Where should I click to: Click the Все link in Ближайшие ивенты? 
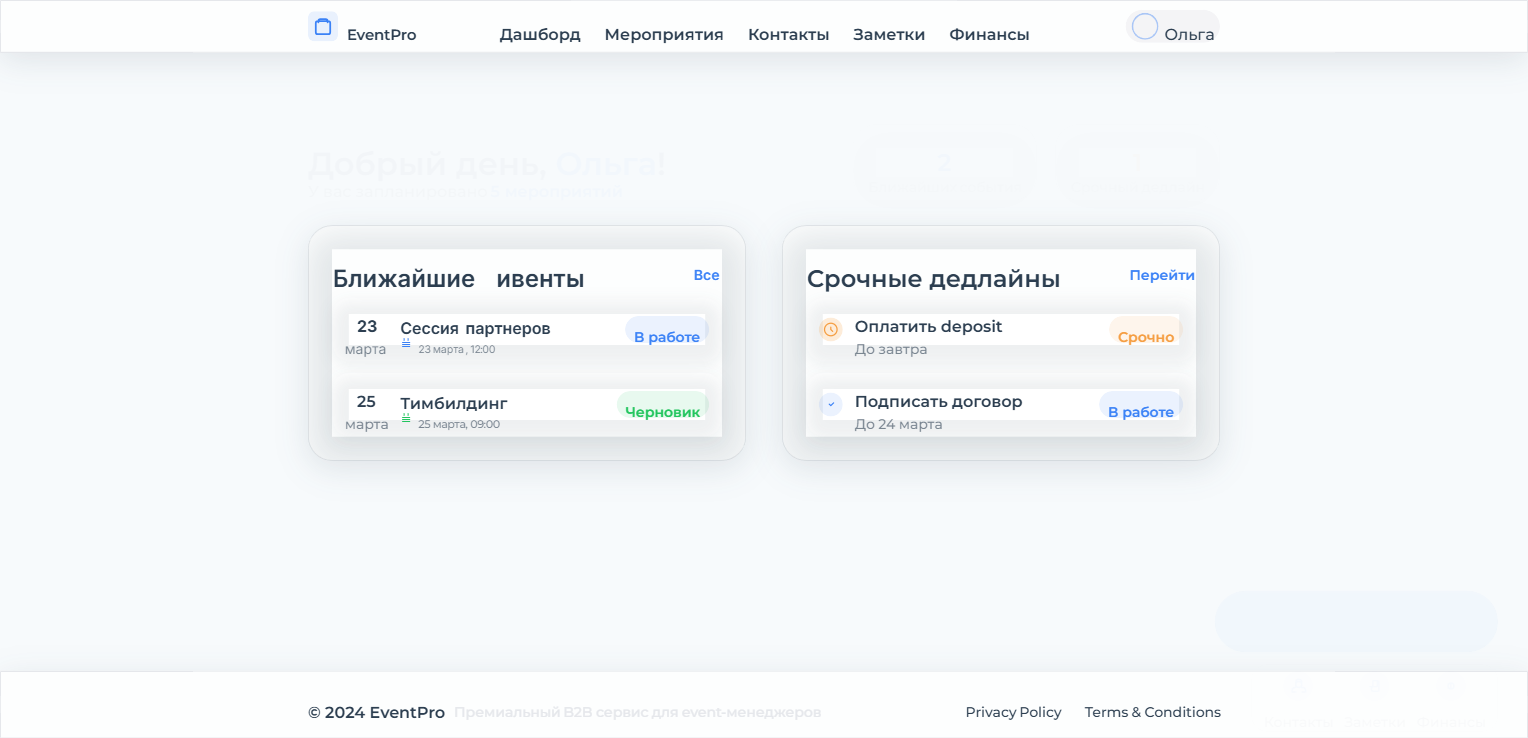pos(706,275)
